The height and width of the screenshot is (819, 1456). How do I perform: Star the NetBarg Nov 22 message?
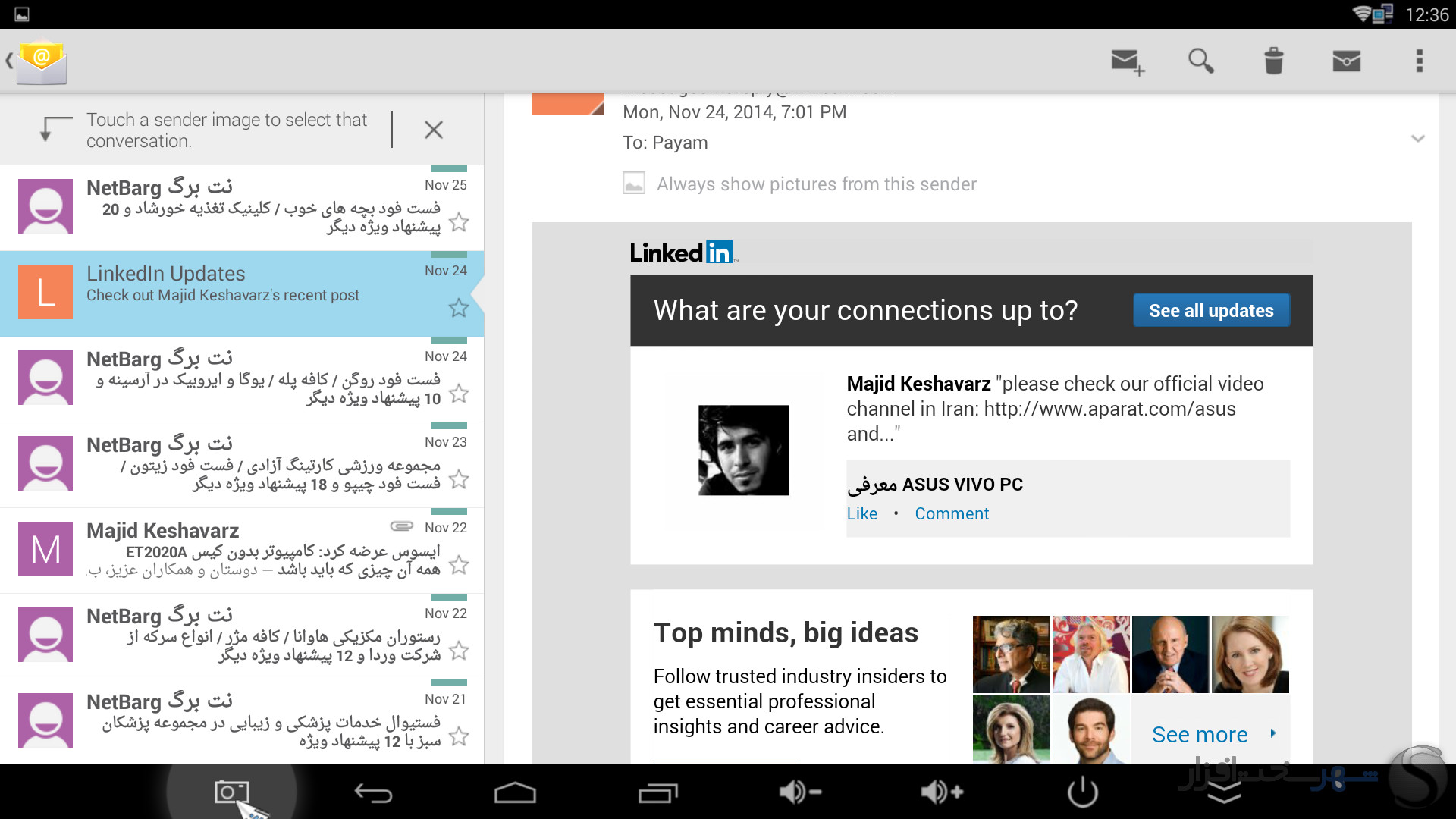coord(459,651)
